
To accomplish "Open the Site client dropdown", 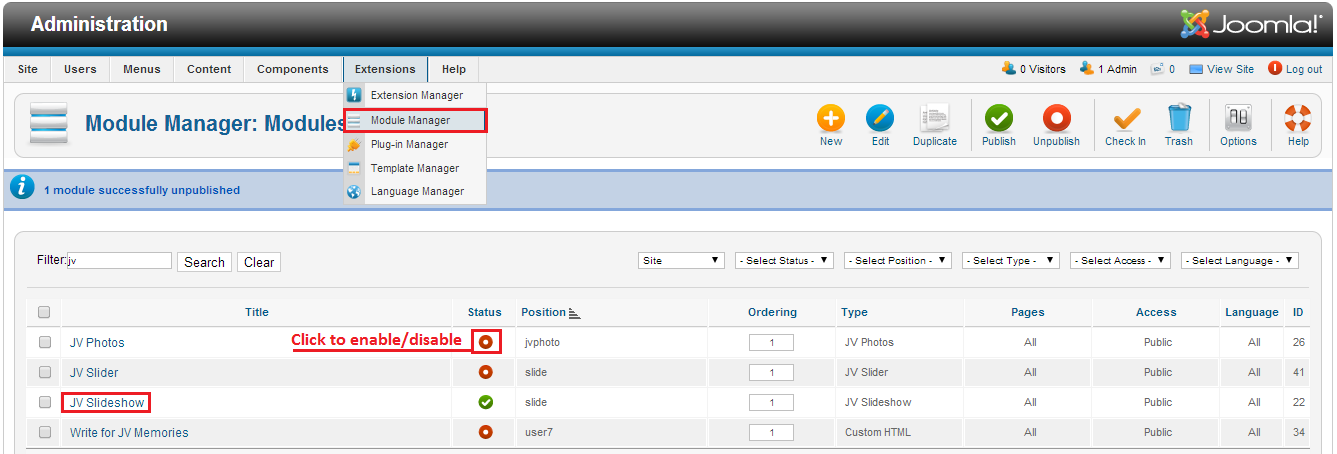I will [x=681, y=260].
